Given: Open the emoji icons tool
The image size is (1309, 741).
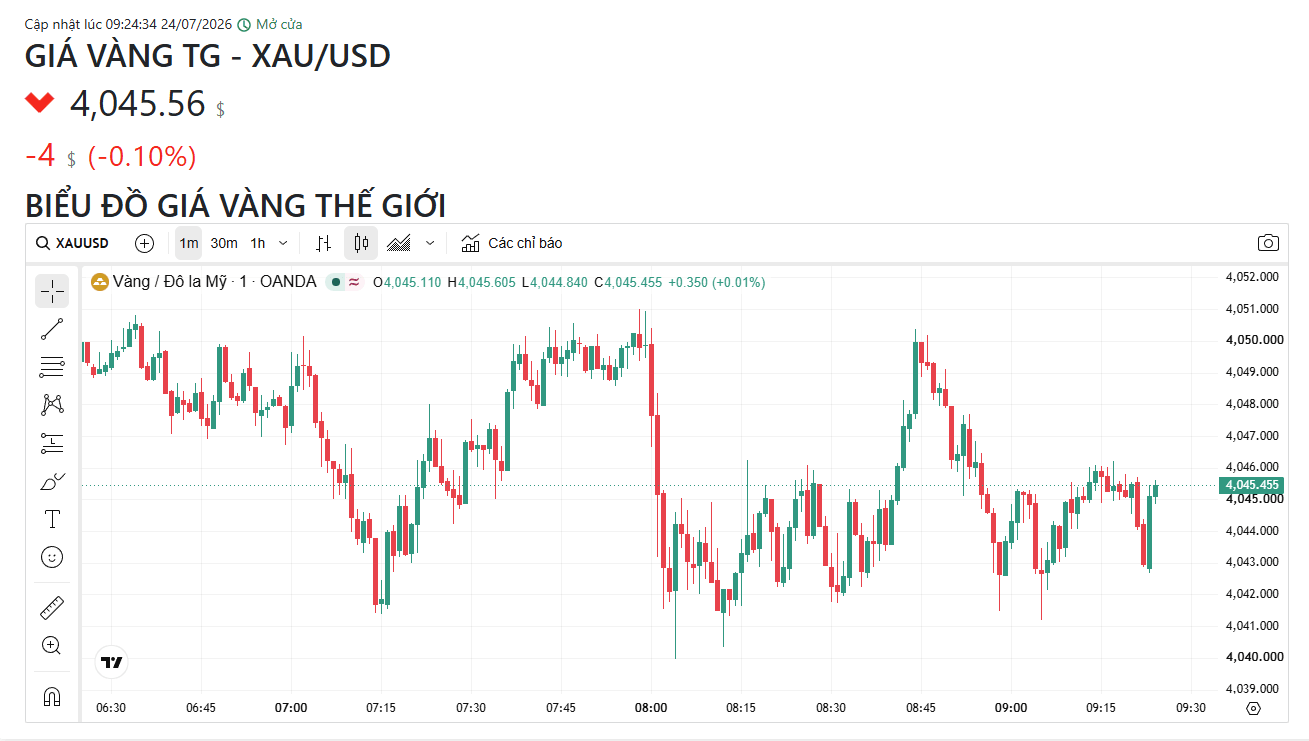Looking at the screenshot, I should click(x=52, y=557).
